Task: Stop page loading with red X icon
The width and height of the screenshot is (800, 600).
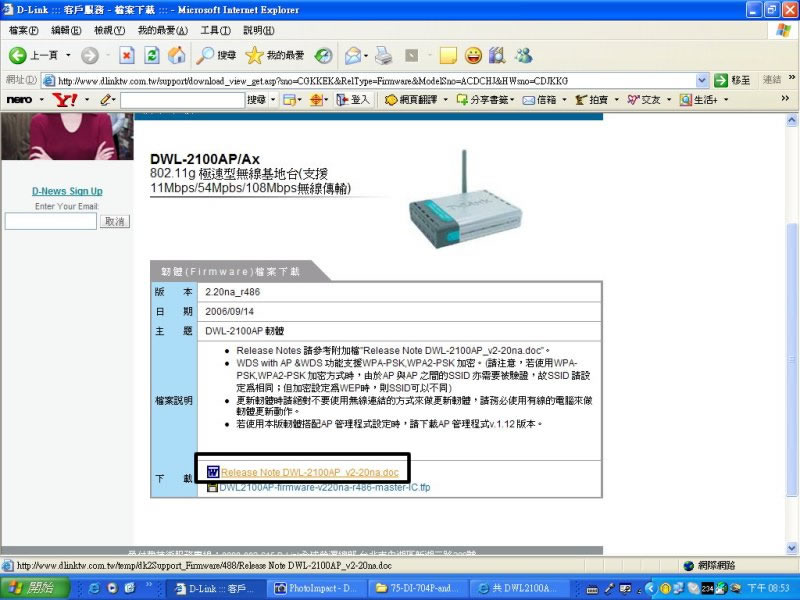Action: pos(127,55)
